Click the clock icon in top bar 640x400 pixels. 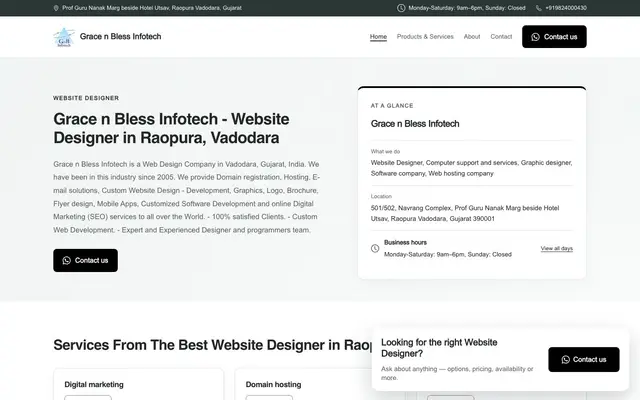pyautogui.click(x=401, y=8)
